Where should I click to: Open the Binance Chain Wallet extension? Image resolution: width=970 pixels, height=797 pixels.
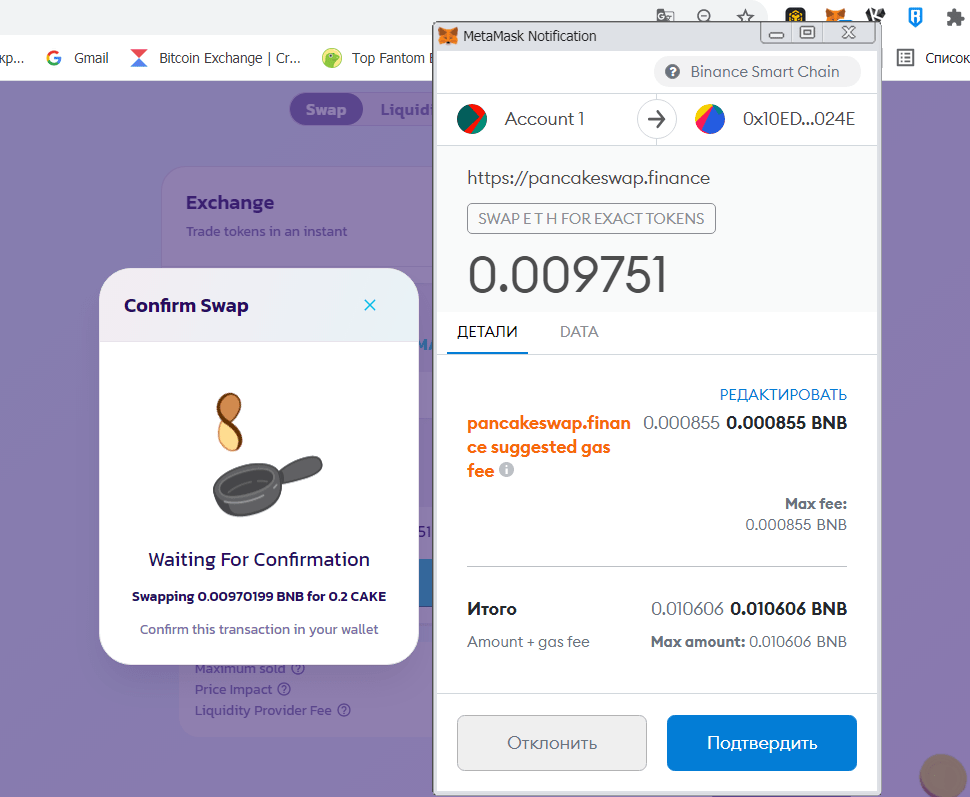pos(795,16)
